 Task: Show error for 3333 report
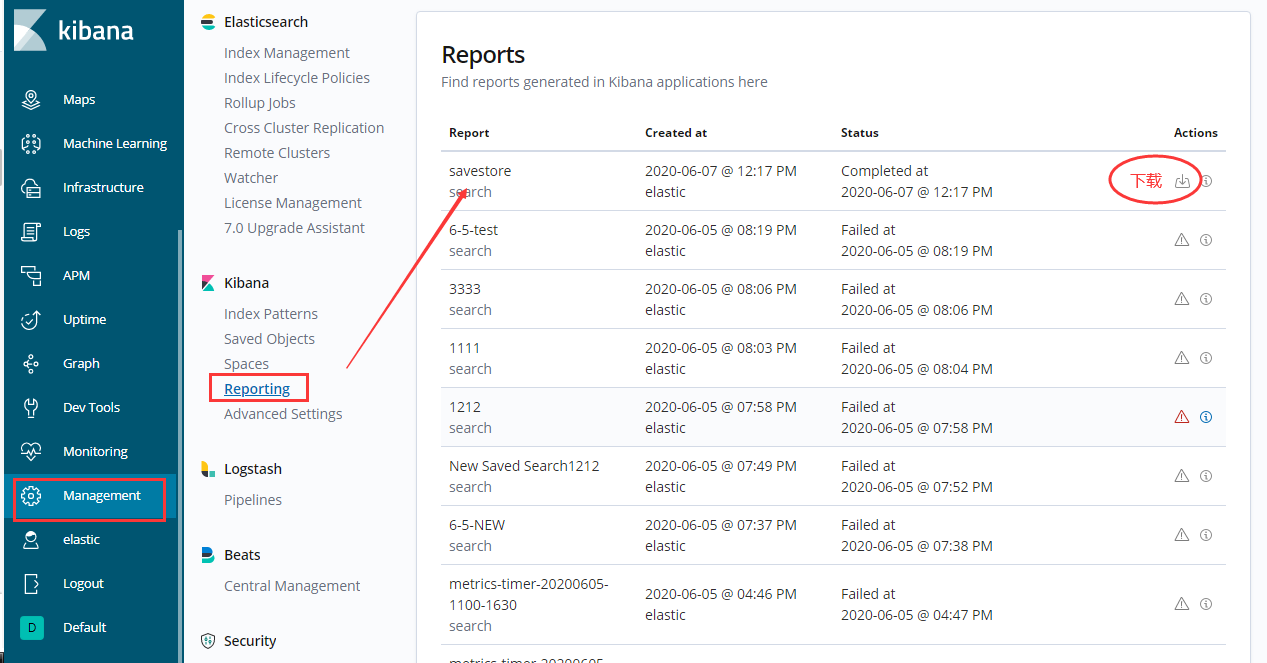point(1181,299)
